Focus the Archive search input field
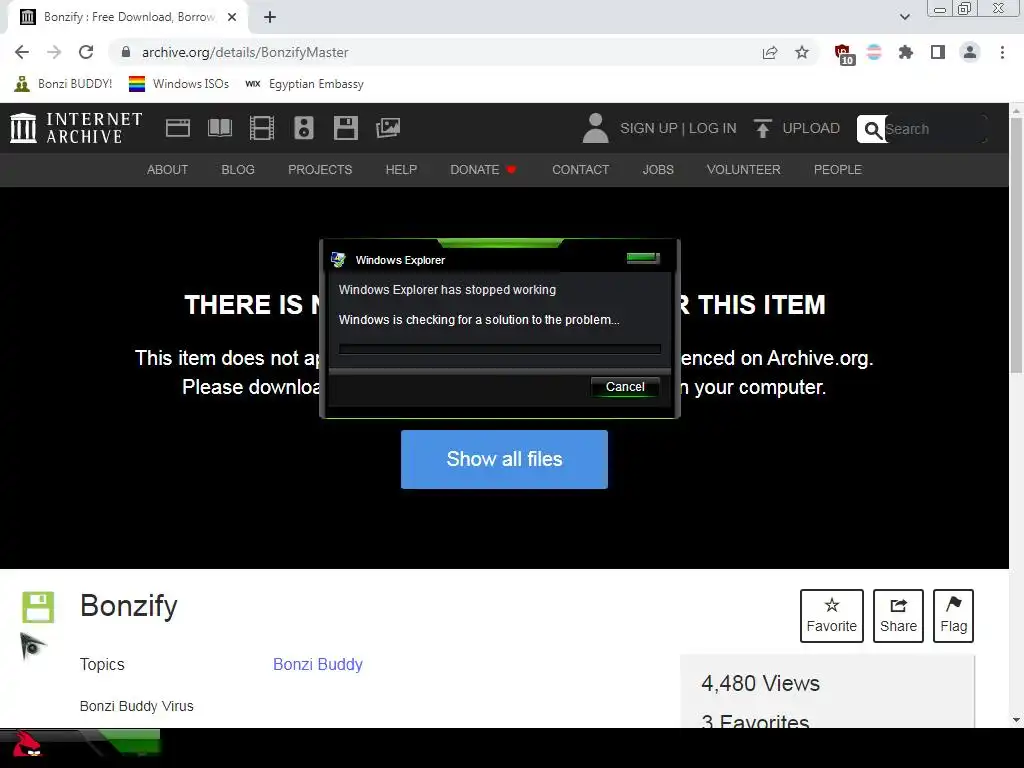Viewport: 1024px width, 768px height. tap(934, 129)
